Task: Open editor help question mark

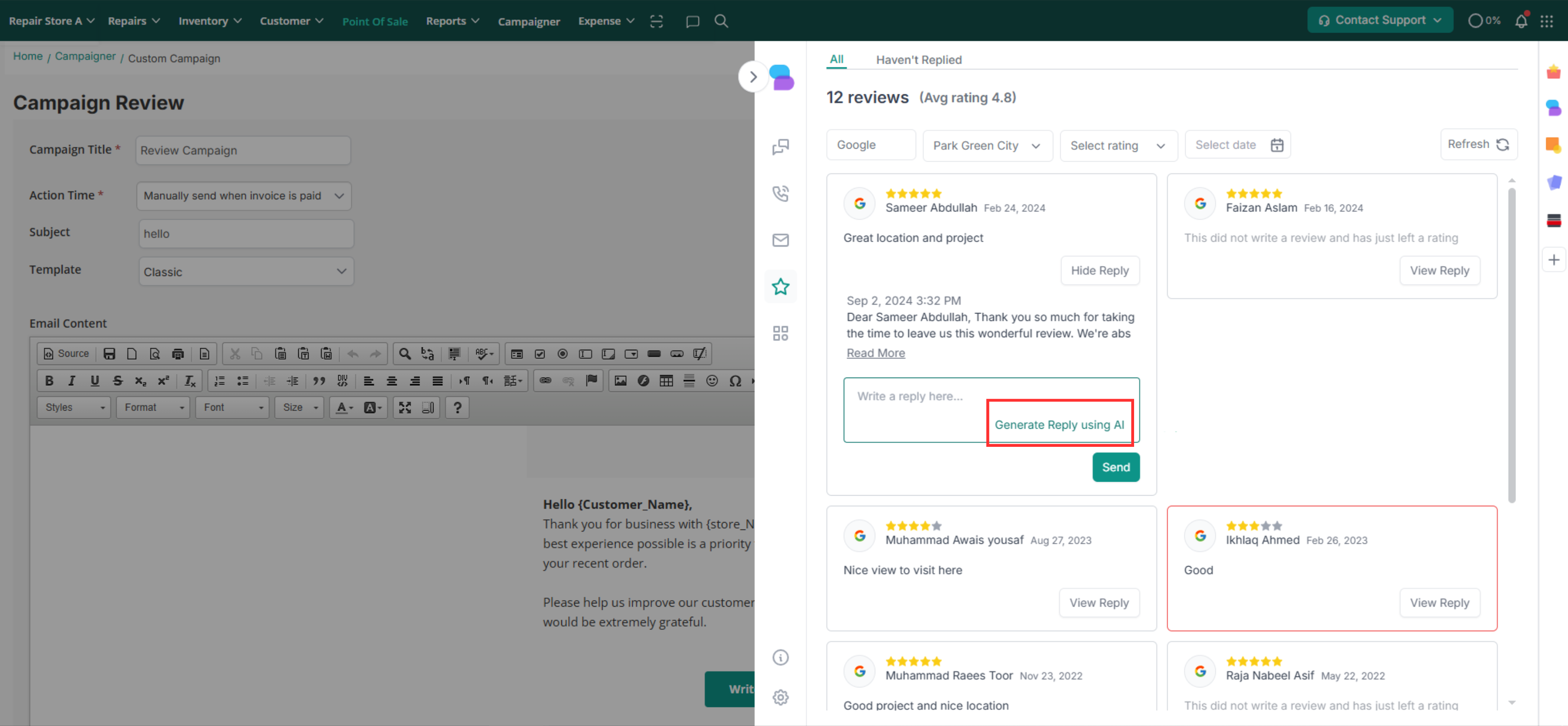Action: 458,408
